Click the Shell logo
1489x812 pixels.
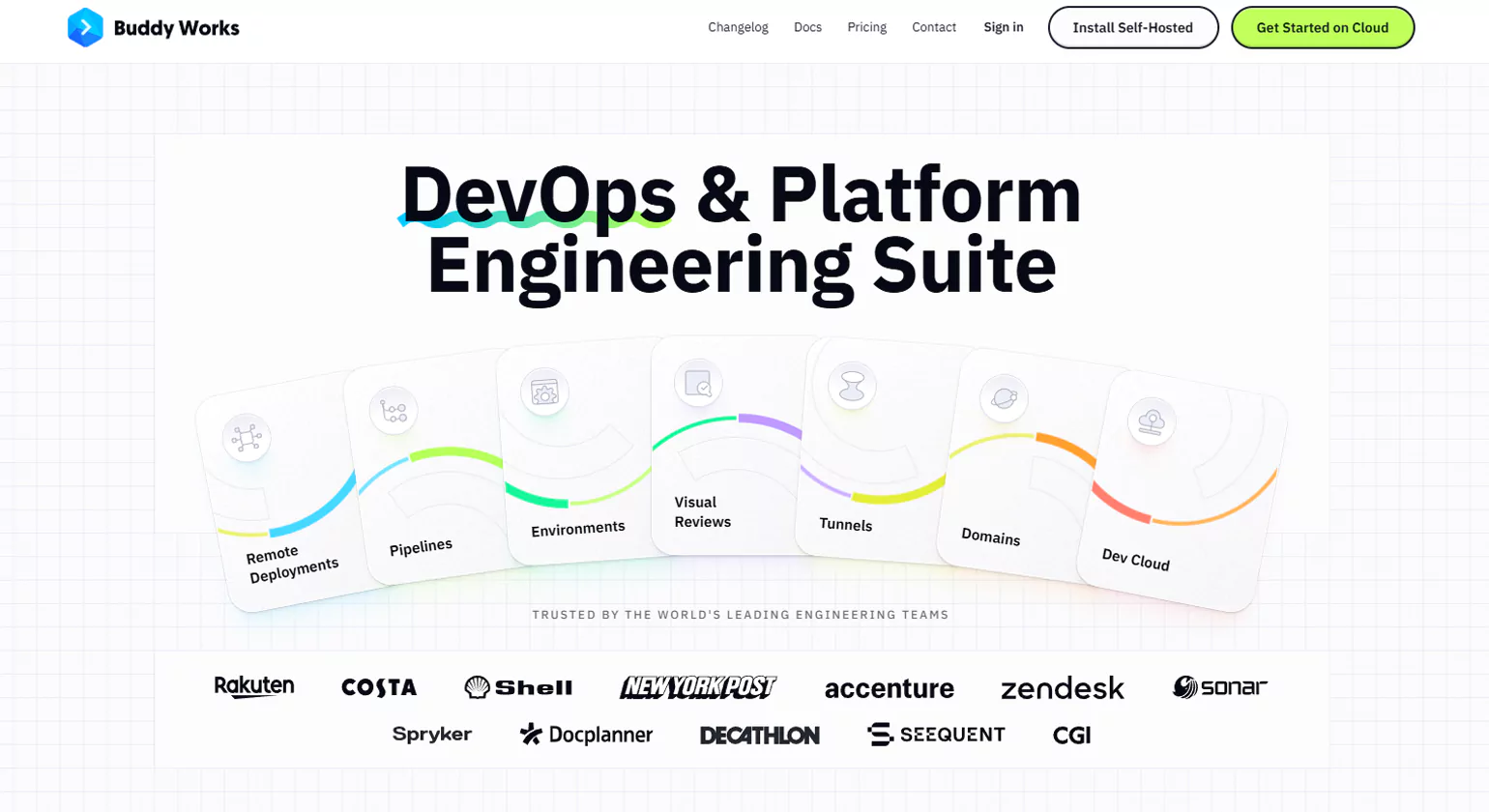tap(518, 687)
